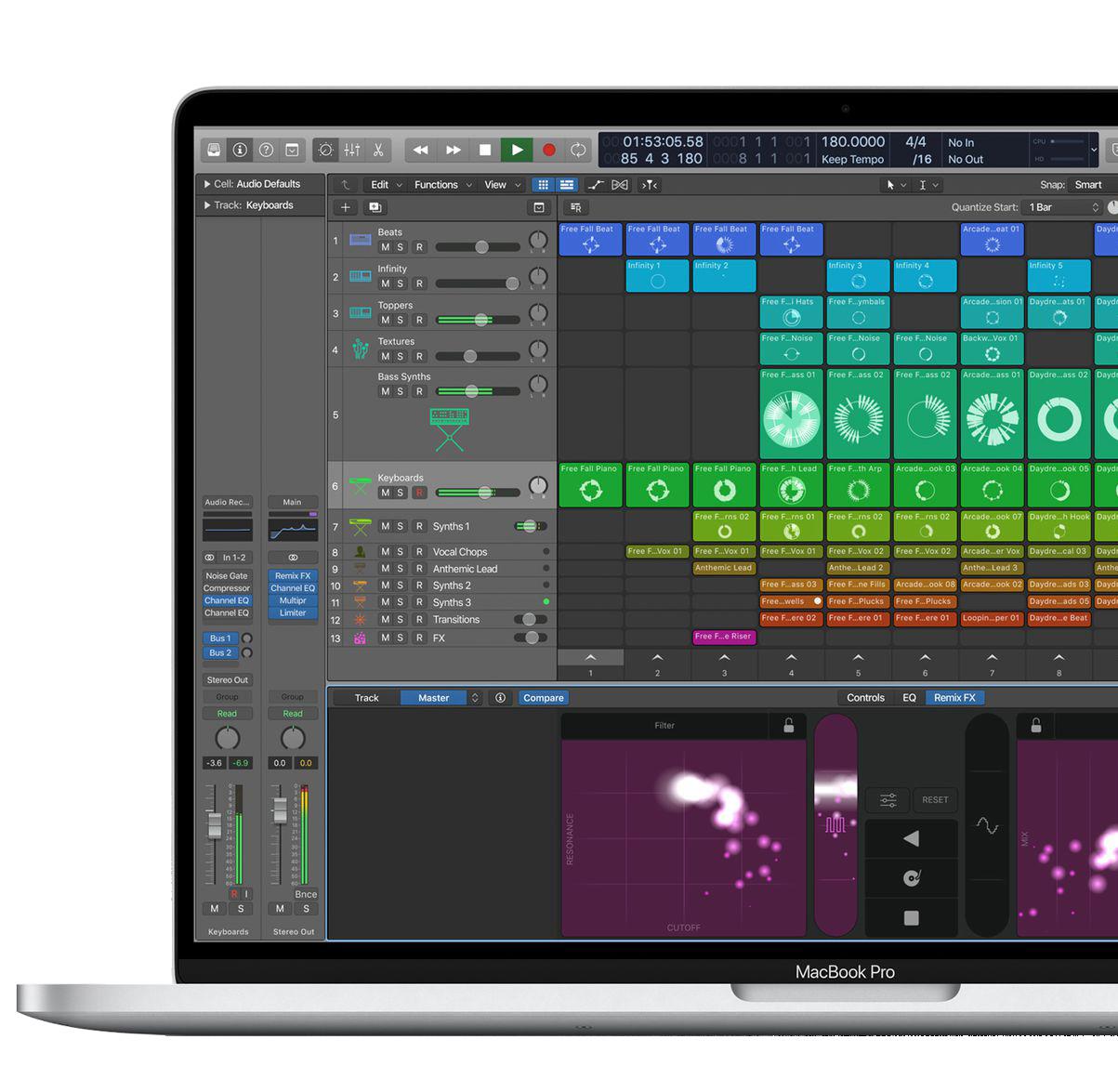Click the Remix FX stop square button
1118x1092 pixels.
click(911, 918)
